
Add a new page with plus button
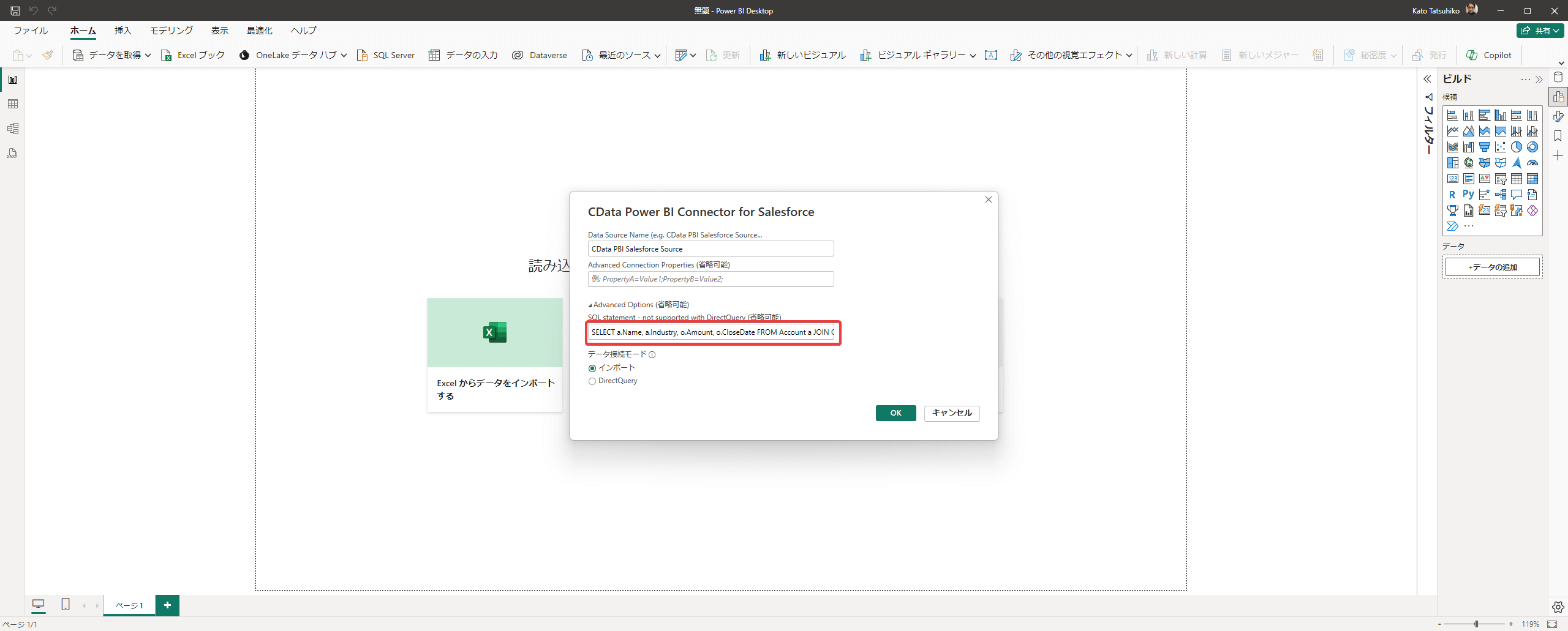tap(167, 605)
